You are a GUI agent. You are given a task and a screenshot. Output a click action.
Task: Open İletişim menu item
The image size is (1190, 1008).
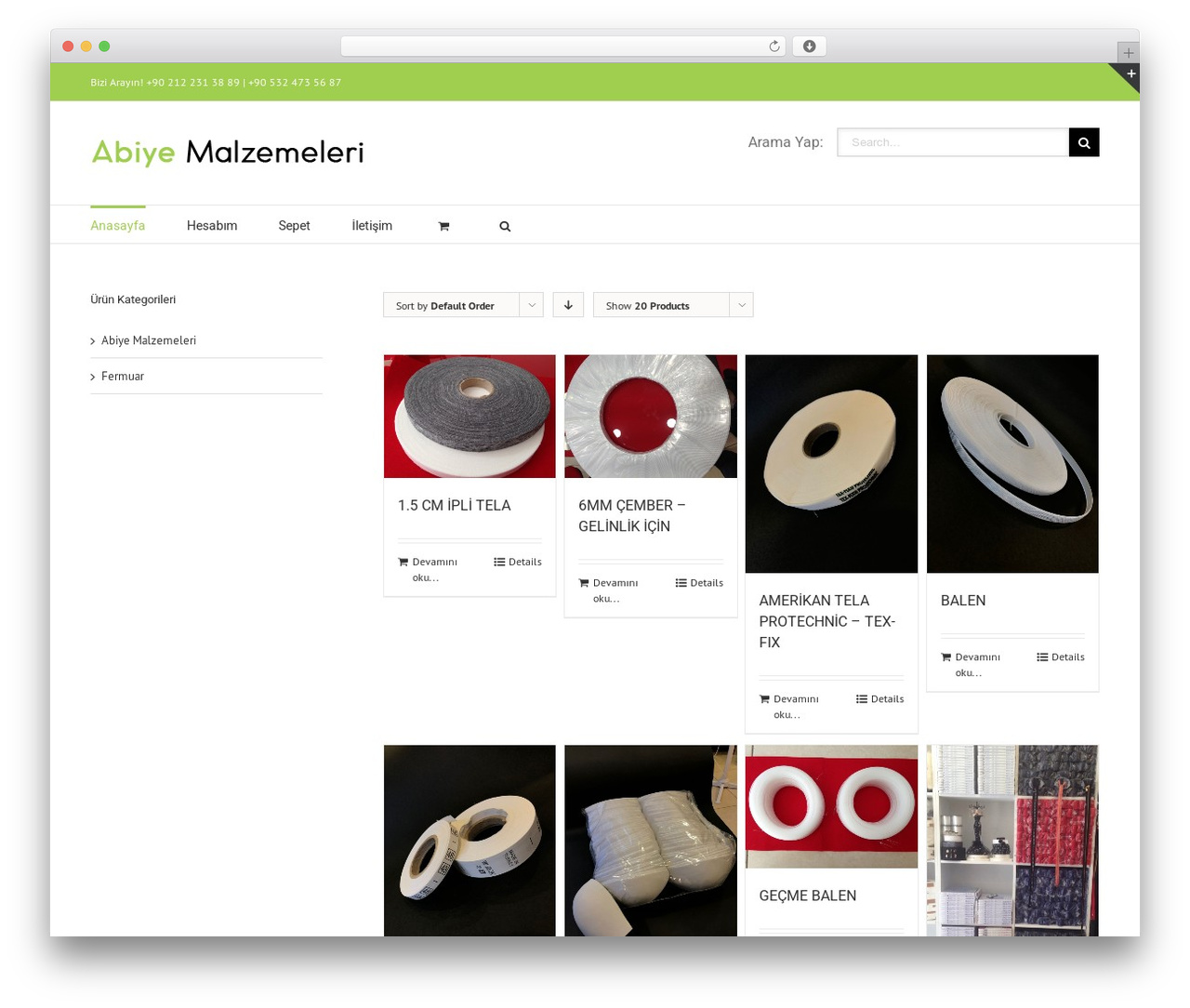[x=372, y=225]
